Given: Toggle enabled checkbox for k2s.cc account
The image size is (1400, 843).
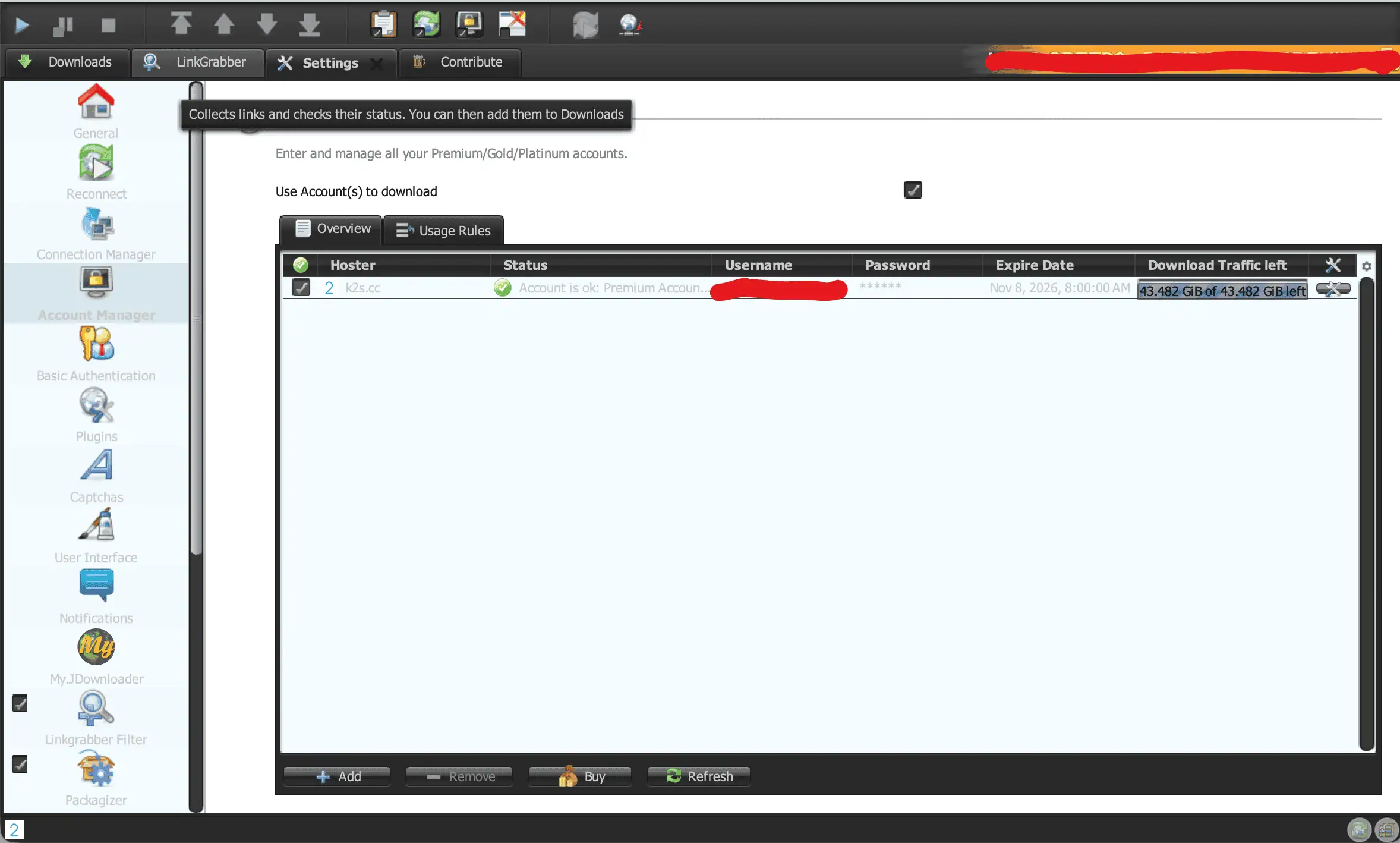Looking at the screenshot, I should [x=301, y=288].
